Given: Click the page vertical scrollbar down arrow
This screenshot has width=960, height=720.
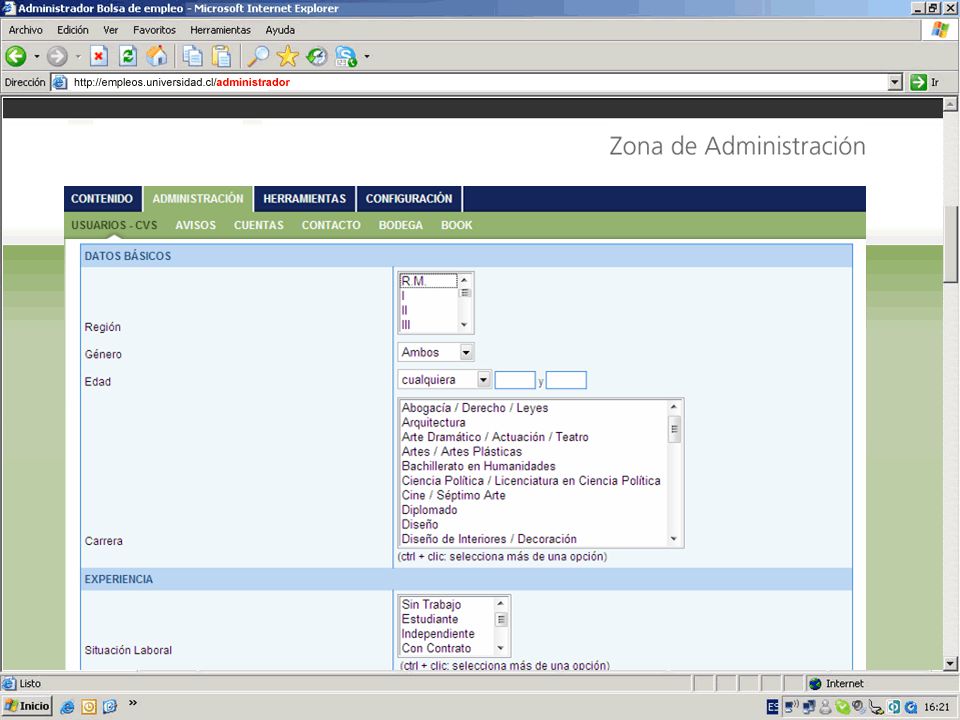Looking at the screenshot, I should 950,663.
